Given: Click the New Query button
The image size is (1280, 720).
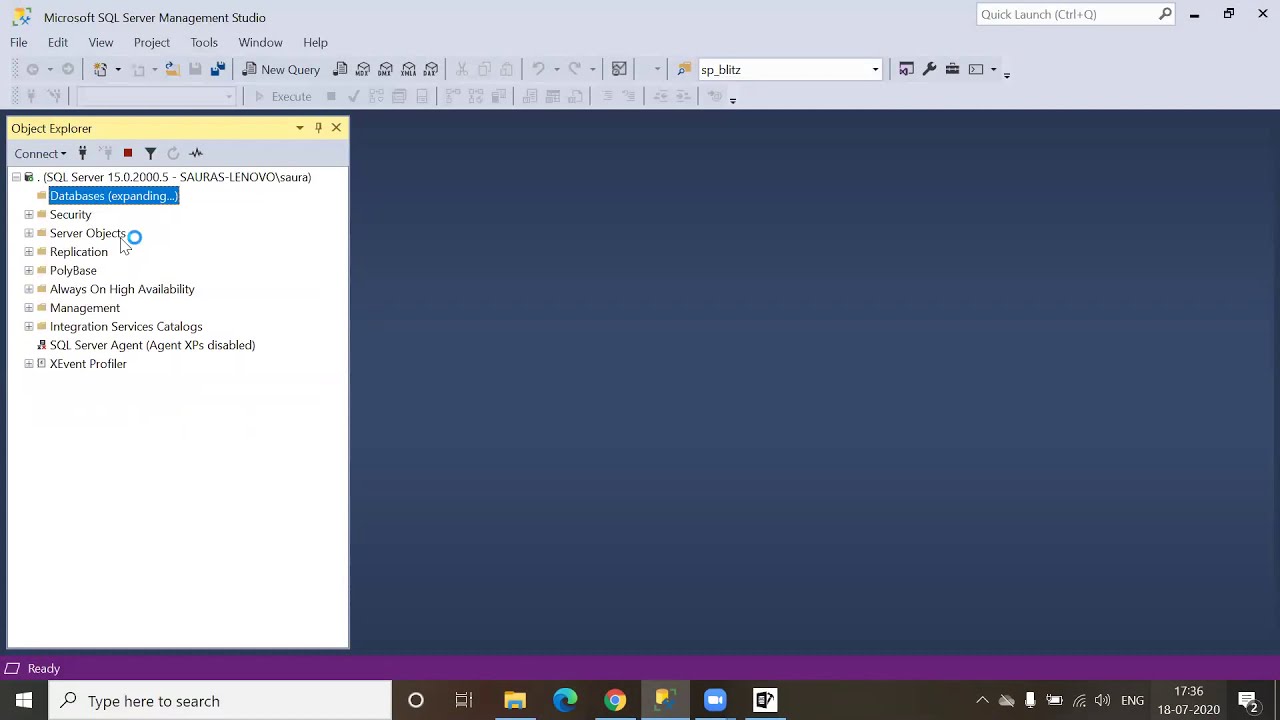Looking at the screenshot, I should pyautogui.click(x=281, y=69).
